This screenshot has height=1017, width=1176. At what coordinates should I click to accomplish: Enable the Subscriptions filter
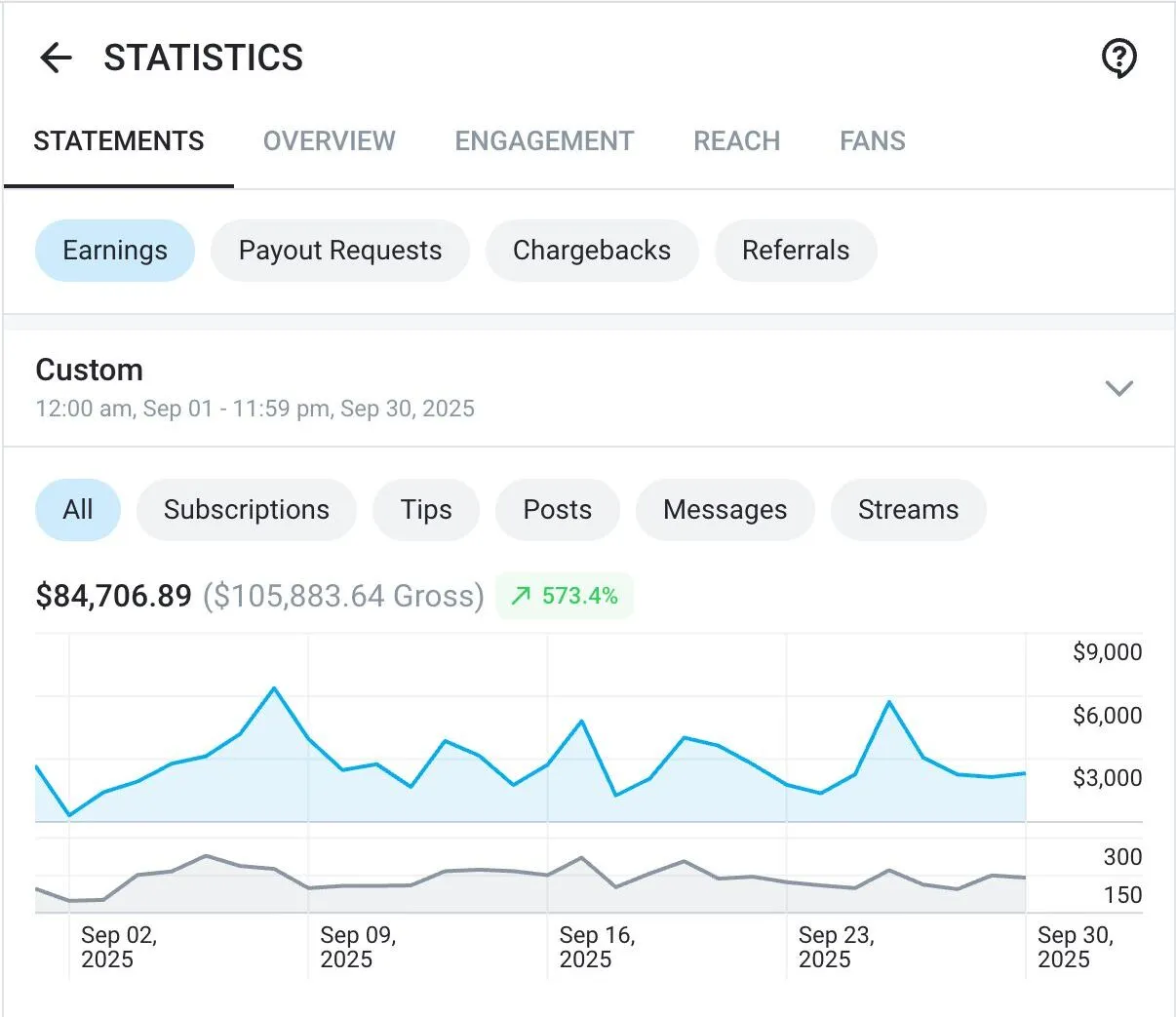click(x=246, y=509)
